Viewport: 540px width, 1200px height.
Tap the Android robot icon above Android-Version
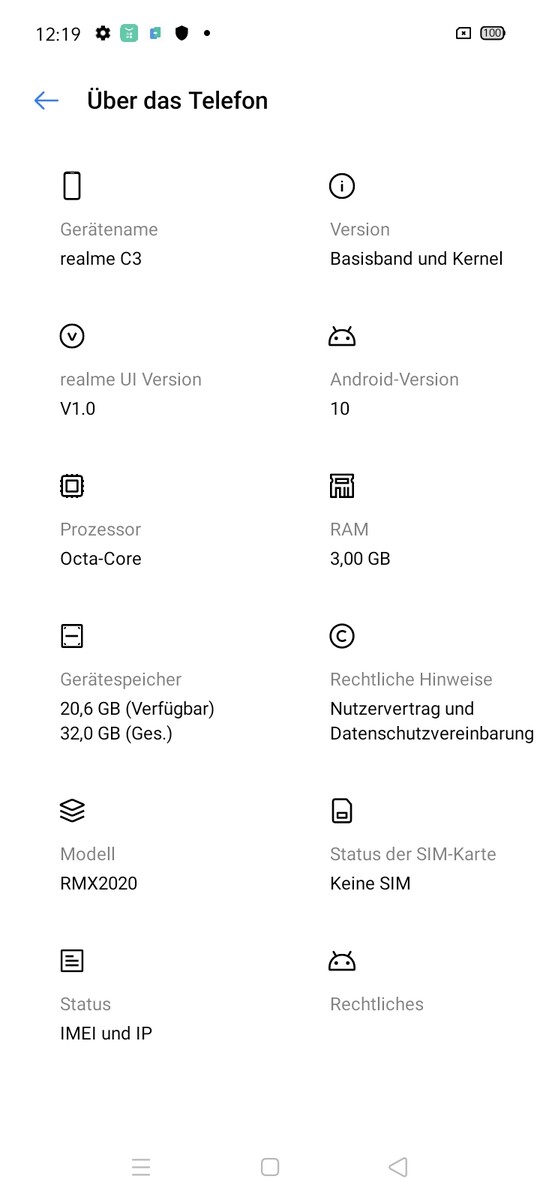click(342, 336)
